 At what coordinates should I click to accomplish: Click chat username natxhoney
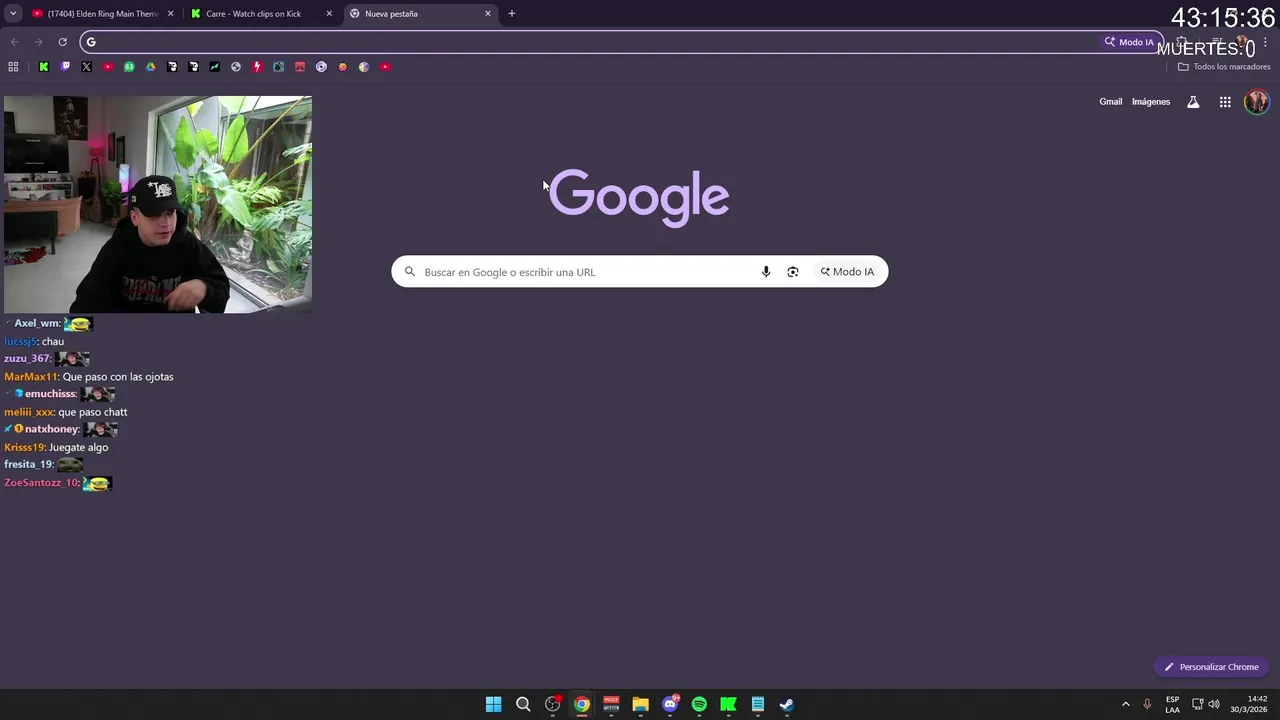click(52, 430)
